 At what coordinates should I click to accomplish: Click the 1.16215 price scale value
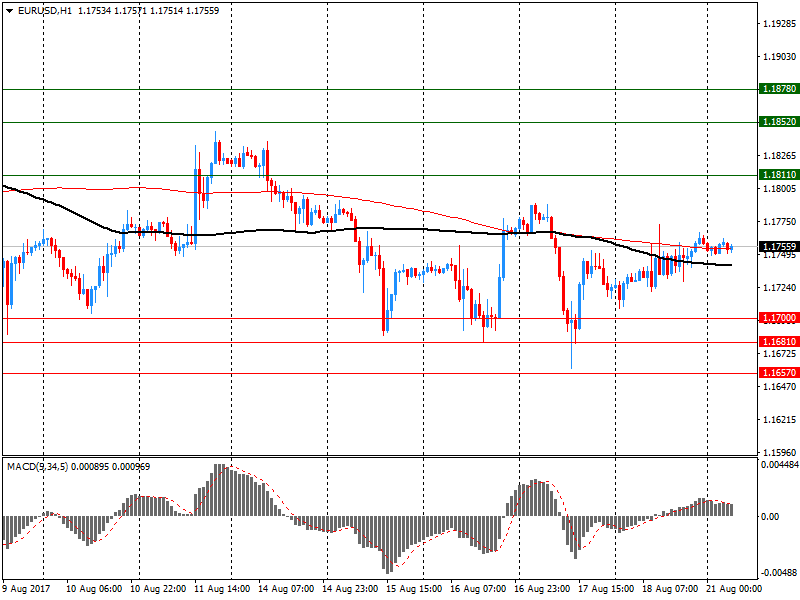click(x=780, y=420)
